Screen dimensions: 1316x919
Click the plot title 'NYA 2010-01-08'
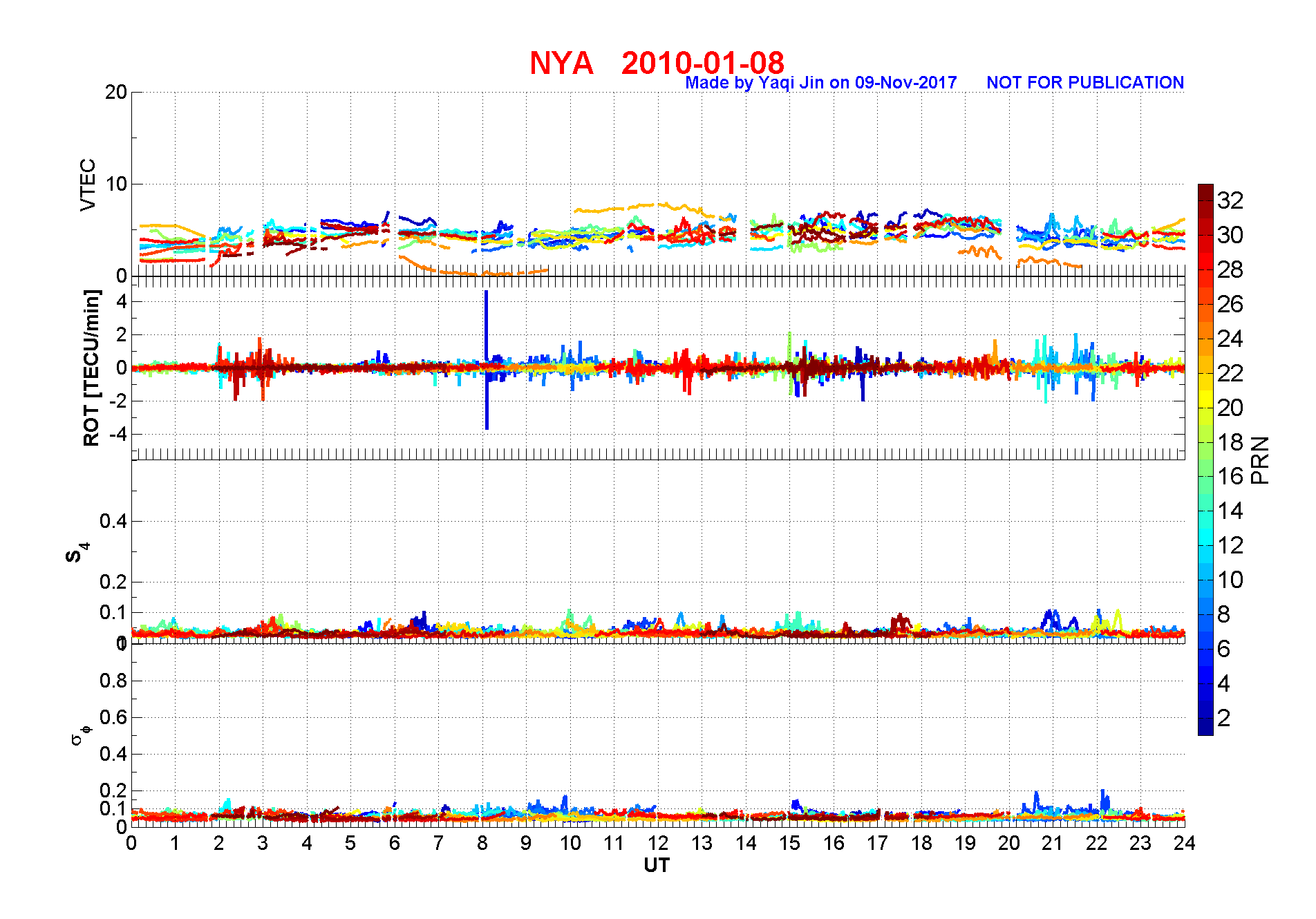pos(657,63)
